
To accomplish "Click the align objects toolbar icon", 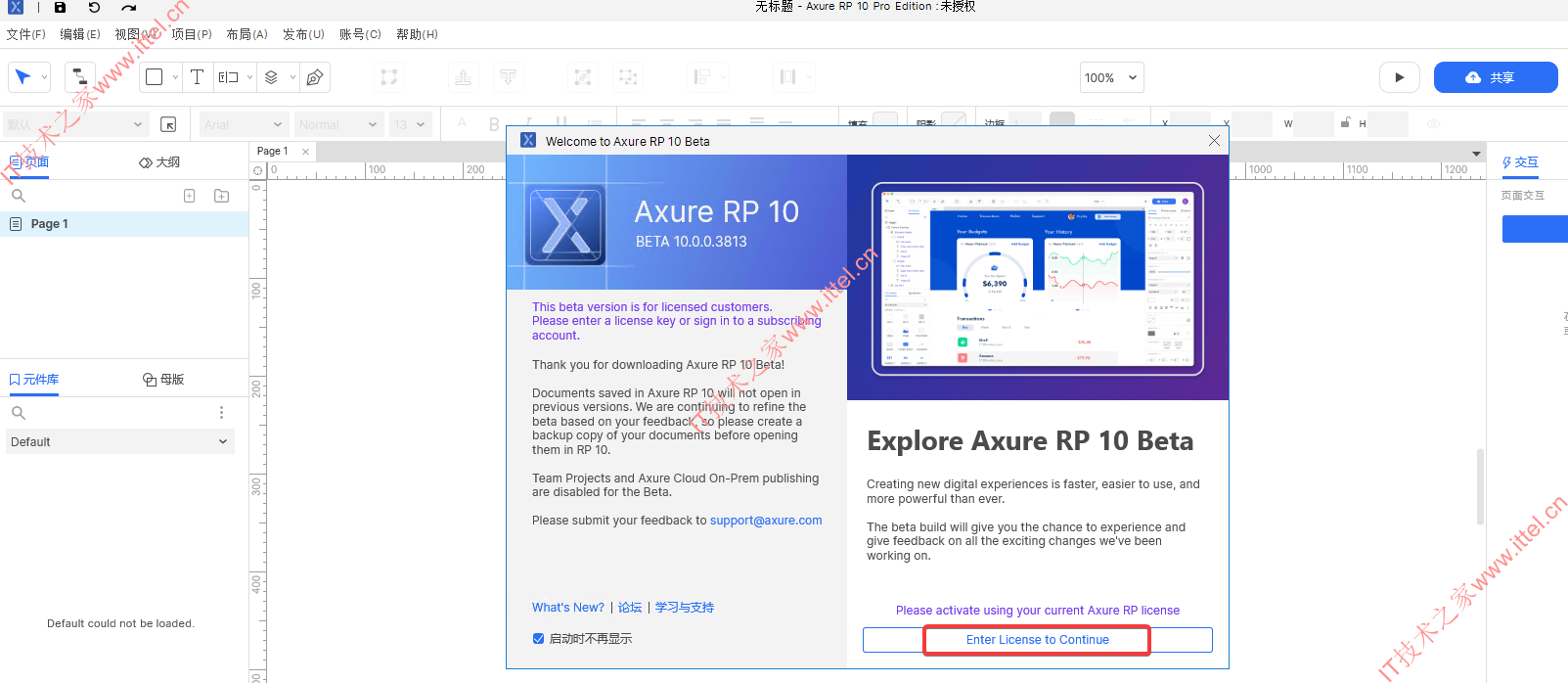I will (x=701, y=77).
